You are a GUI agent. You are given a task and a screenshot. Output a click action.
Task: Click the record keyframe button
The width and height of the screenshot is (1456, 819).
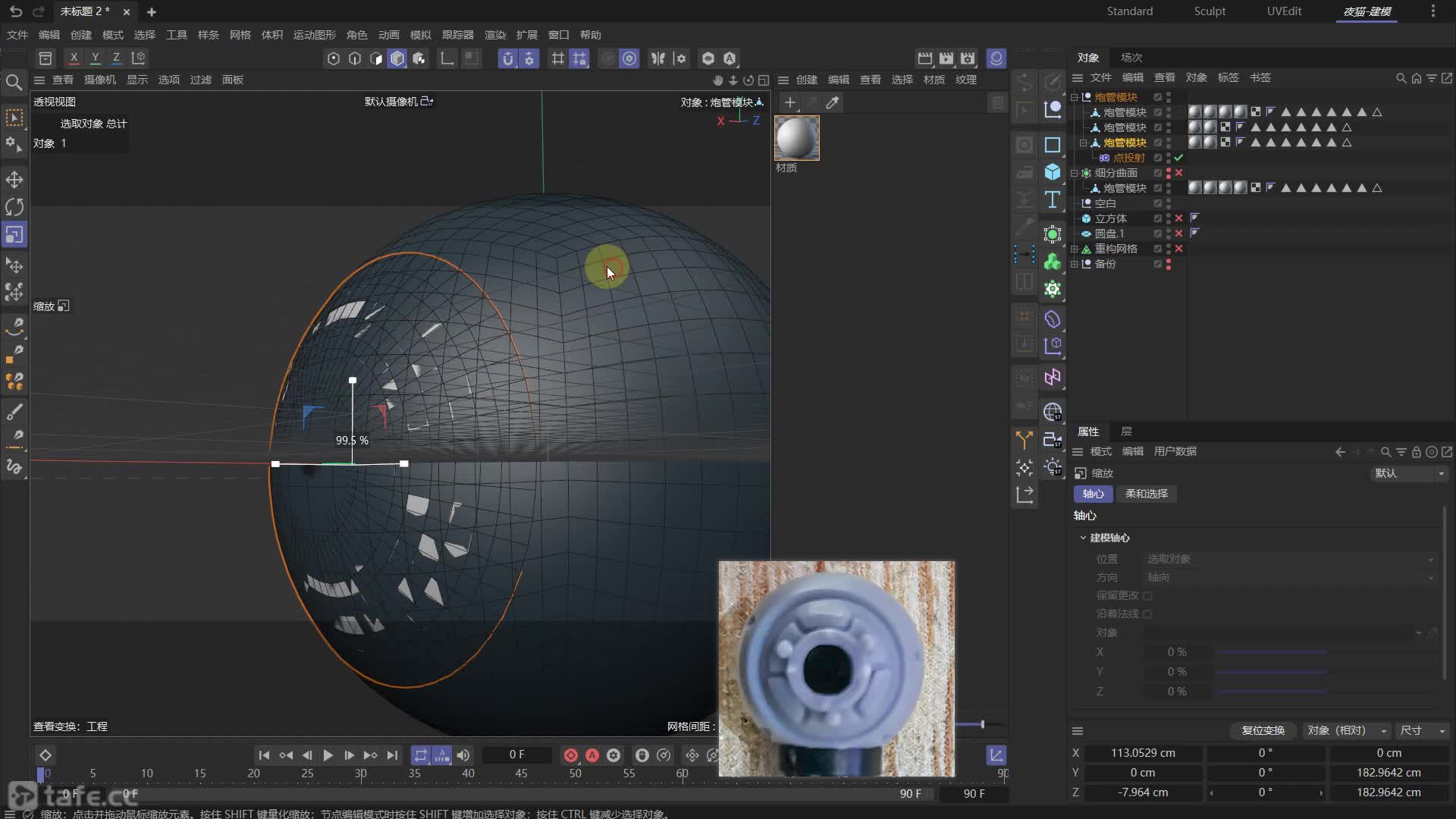(571, 755)
